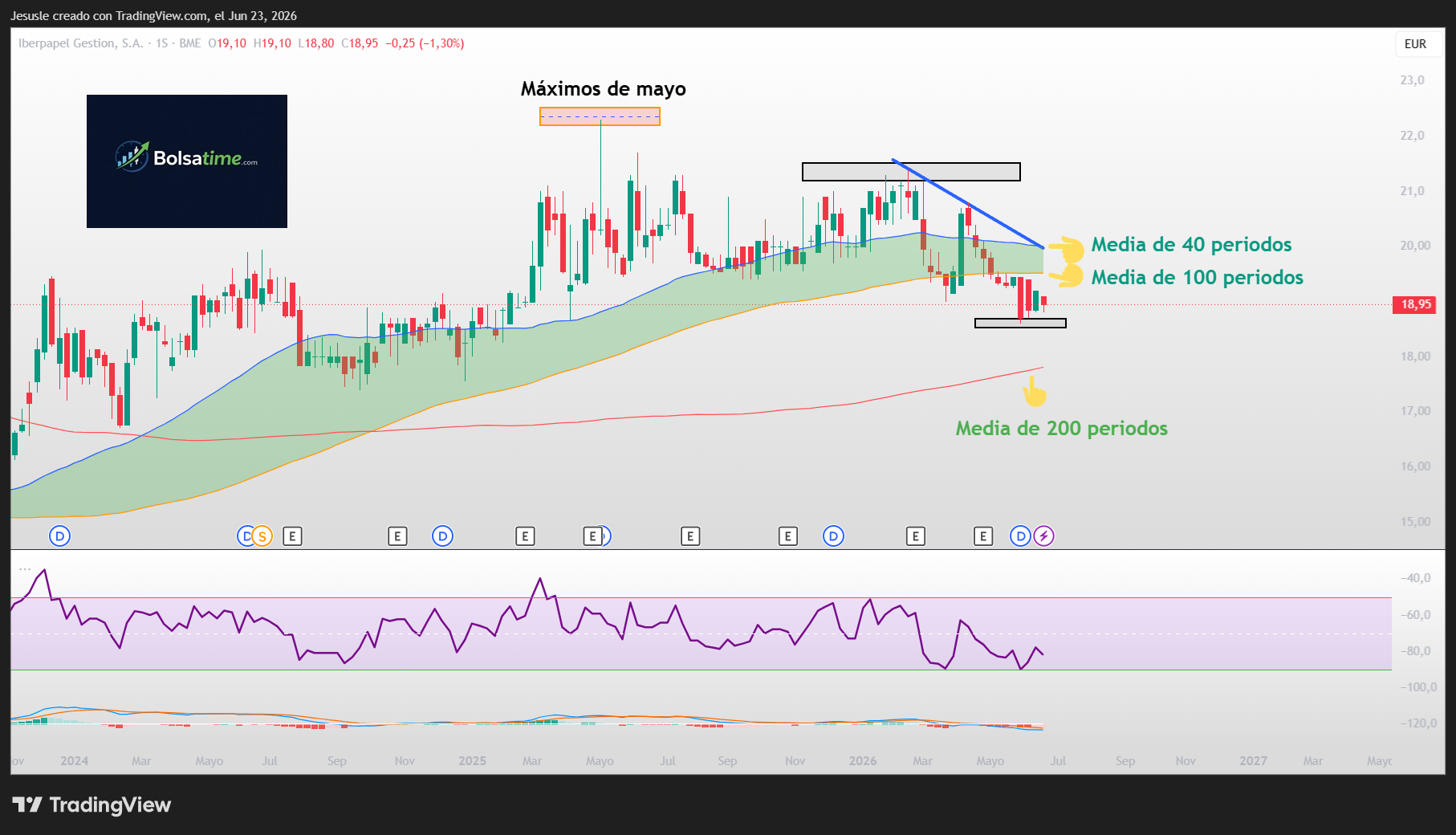The height and width of the screenshot is (835, 1456).
Task: Click the 16,00 price axis label
Action: [x=1415, y=466]
